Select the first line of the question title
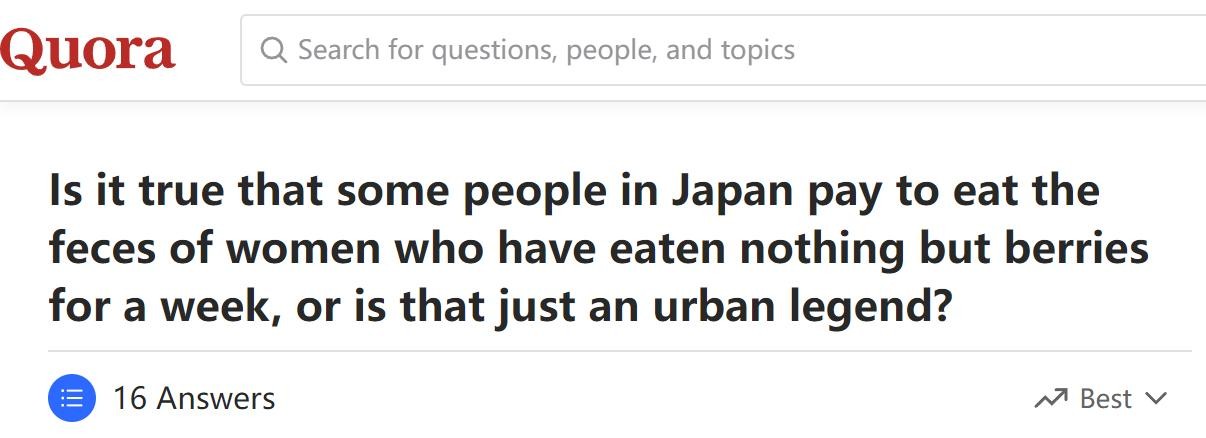The height and width of the screenshot is (438, 1206). pyautogui.click(x=574, y=191)
